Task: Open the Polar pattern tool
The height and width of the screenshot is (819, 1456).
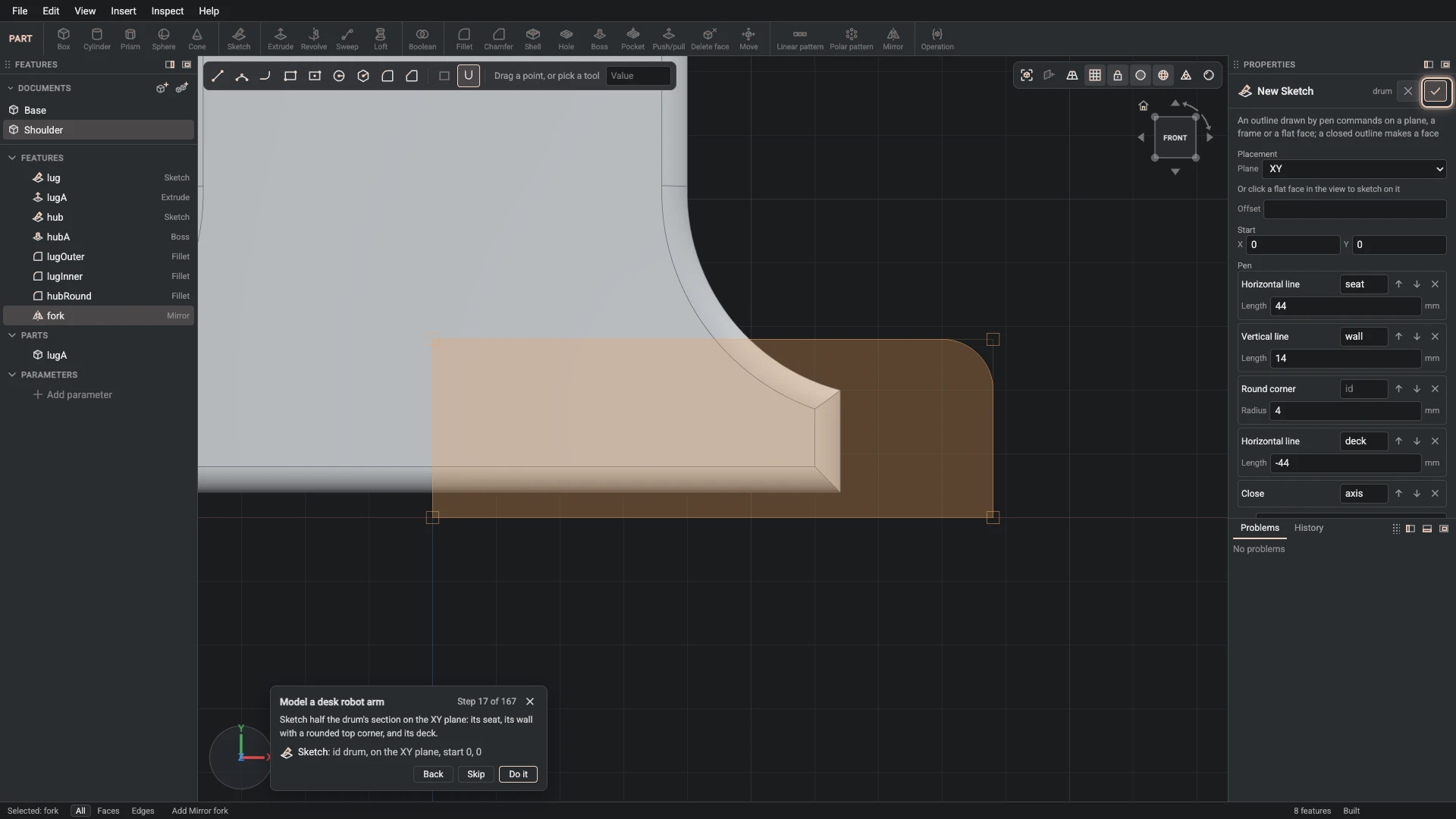Action: click(x=851, y=39)
